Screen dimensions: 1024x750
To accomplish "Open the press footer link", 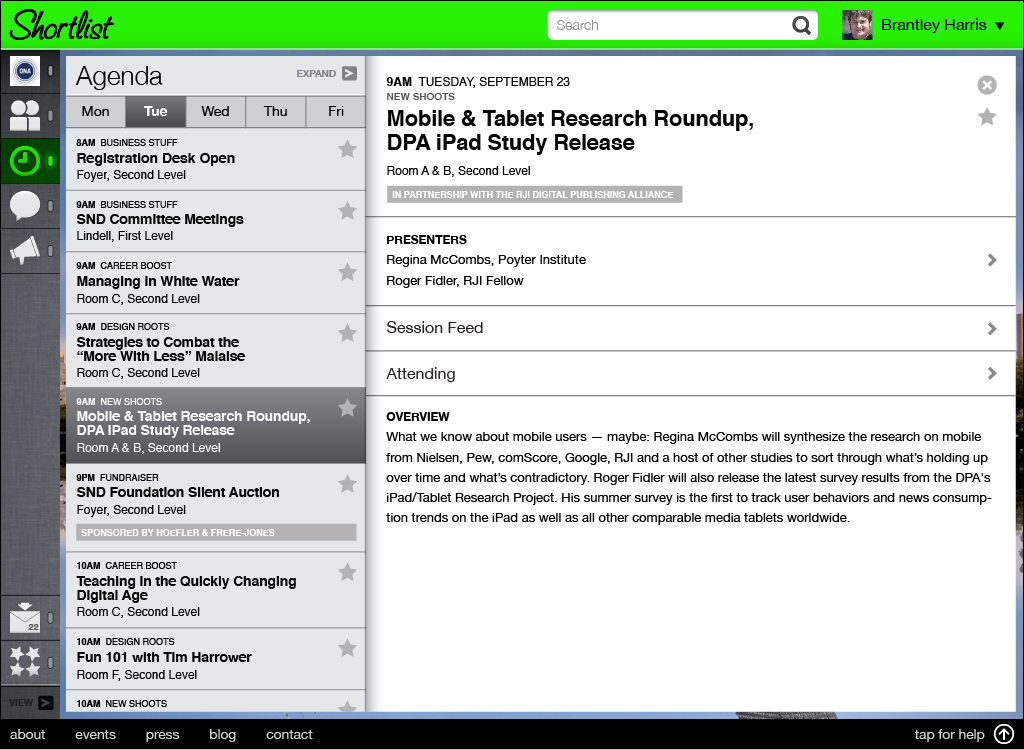I will pyautogui.click(x=162, y=735).
